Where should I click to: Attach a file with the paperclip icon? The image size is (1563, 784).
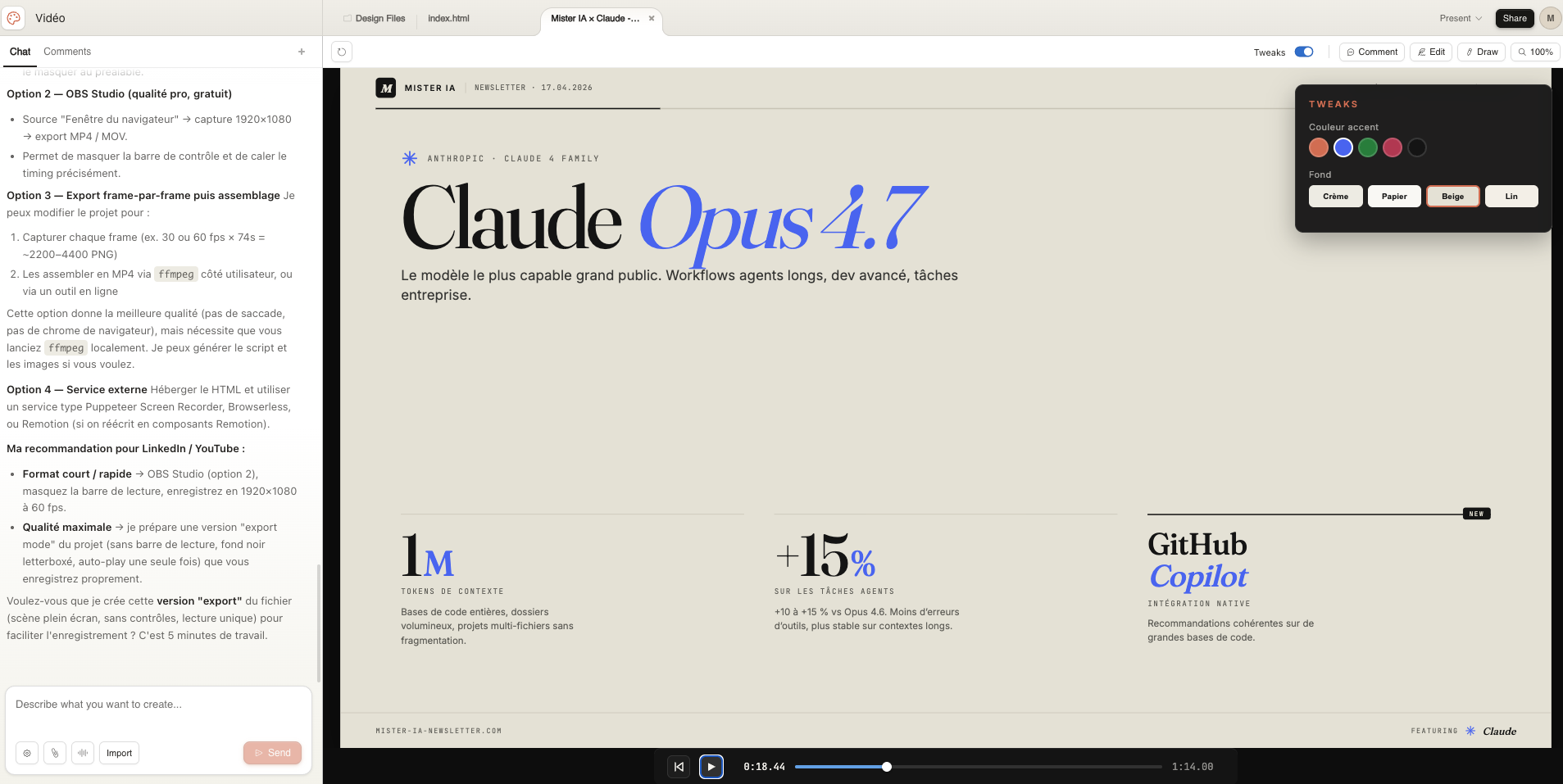point(55,753)
